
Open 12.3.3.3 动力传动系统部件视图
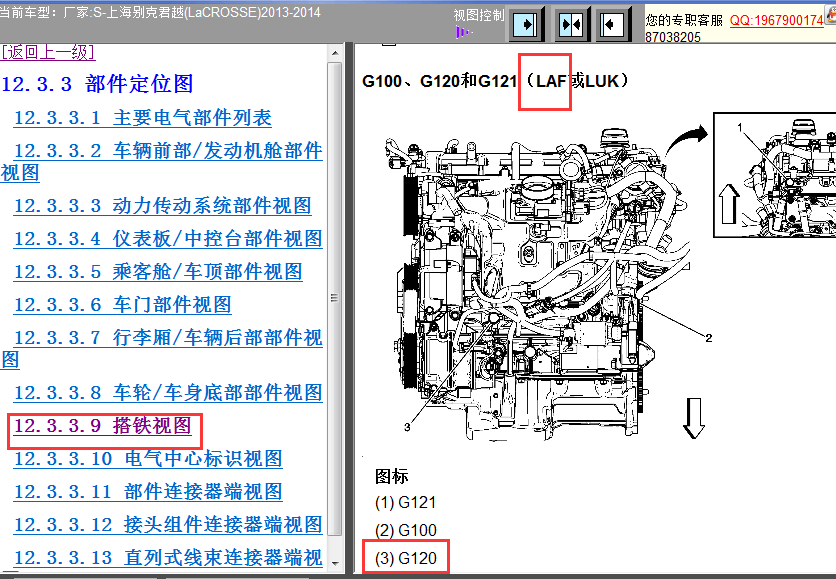click(x=162, y=206)
